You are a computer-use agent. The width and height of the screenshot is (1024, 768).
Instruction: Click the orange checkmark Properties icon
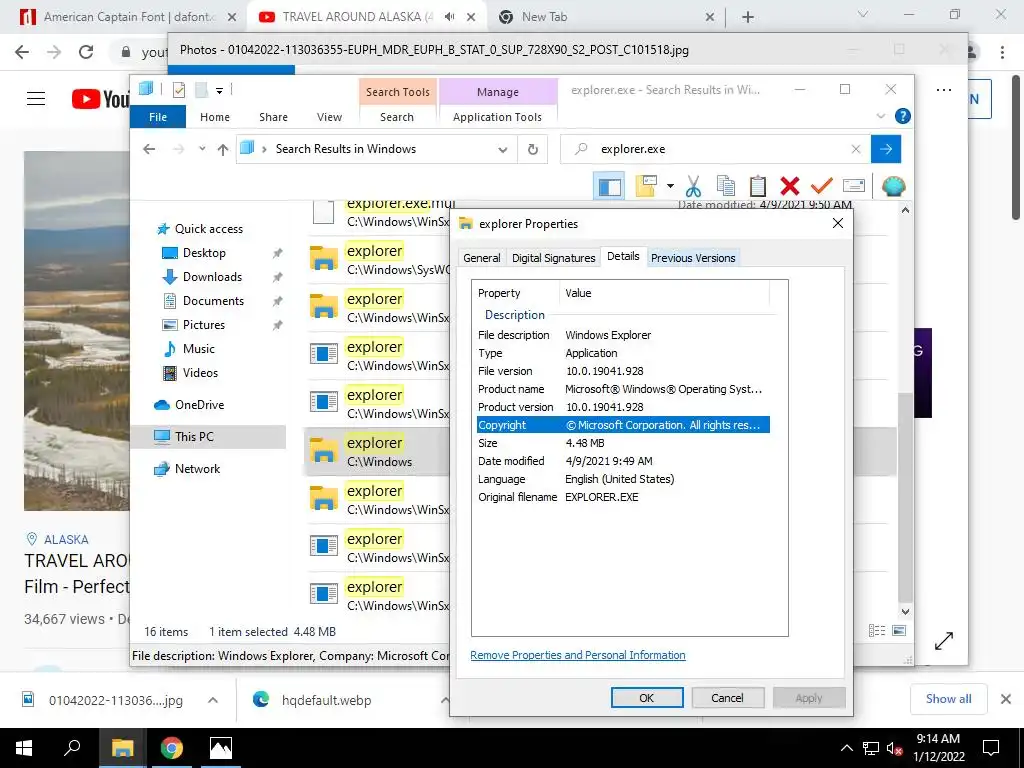(x=822, y=186)
